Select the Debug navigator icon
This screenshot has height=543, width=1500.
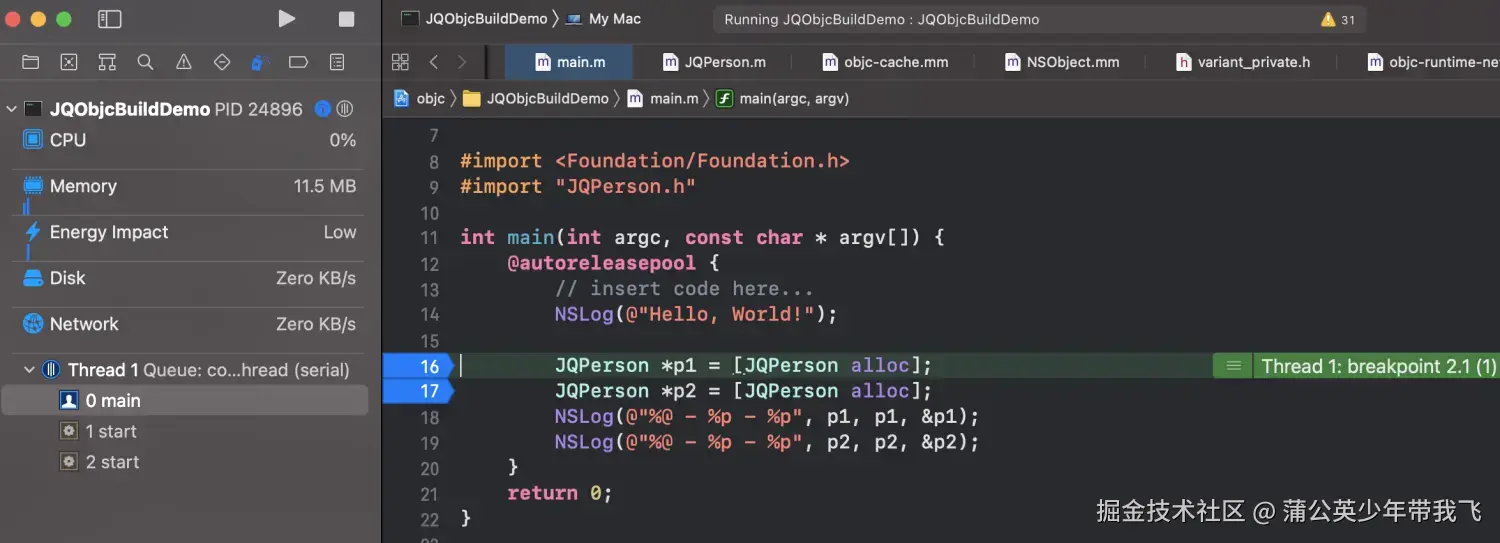click(x=260, y=62)
